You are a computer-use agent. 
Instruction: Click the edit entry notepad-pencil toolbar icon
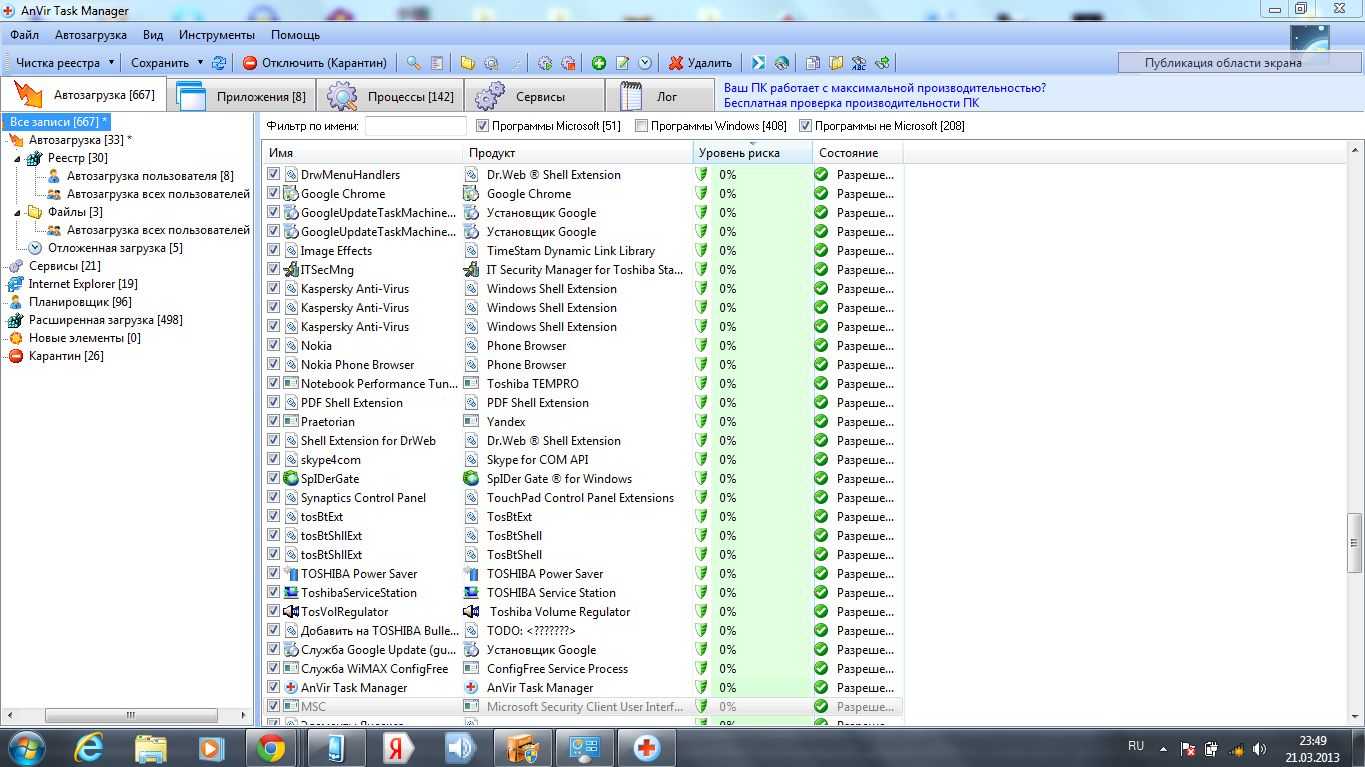[x=622, y=62]
